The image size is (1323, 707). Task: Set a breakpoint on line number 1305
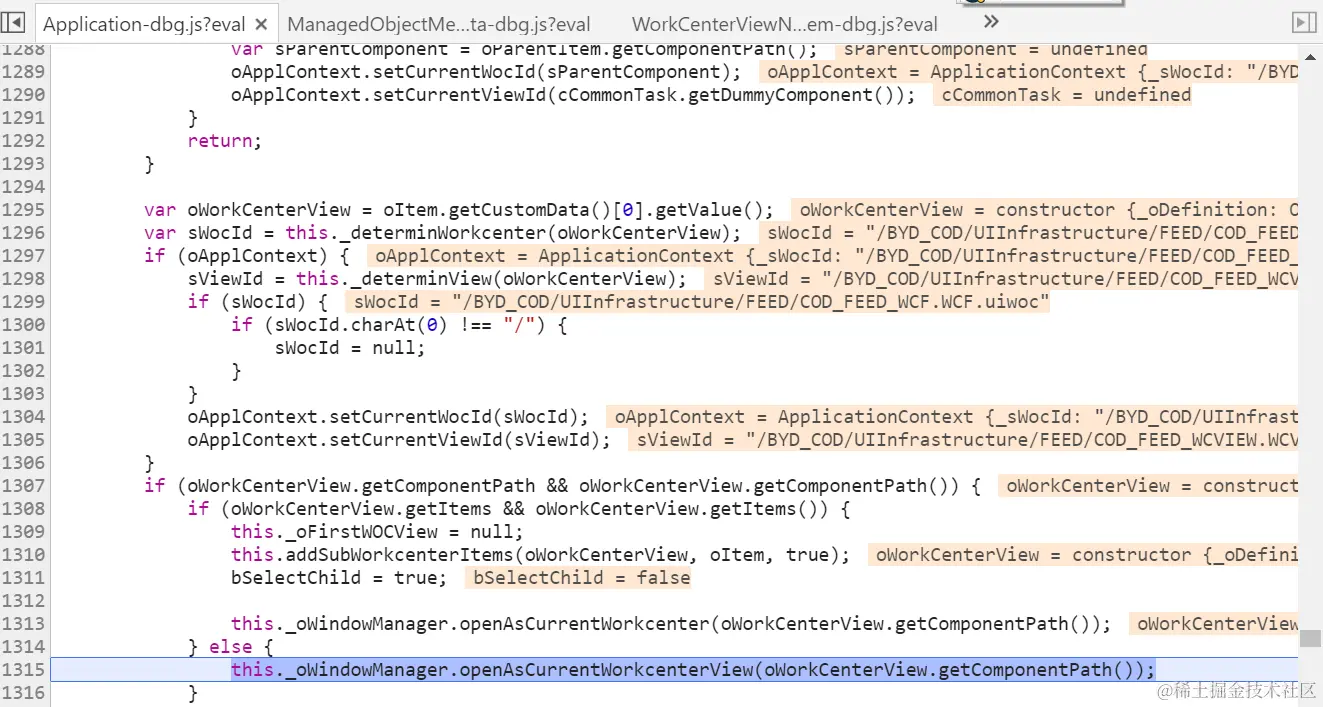pyautogui.click(x=23, y=440)
